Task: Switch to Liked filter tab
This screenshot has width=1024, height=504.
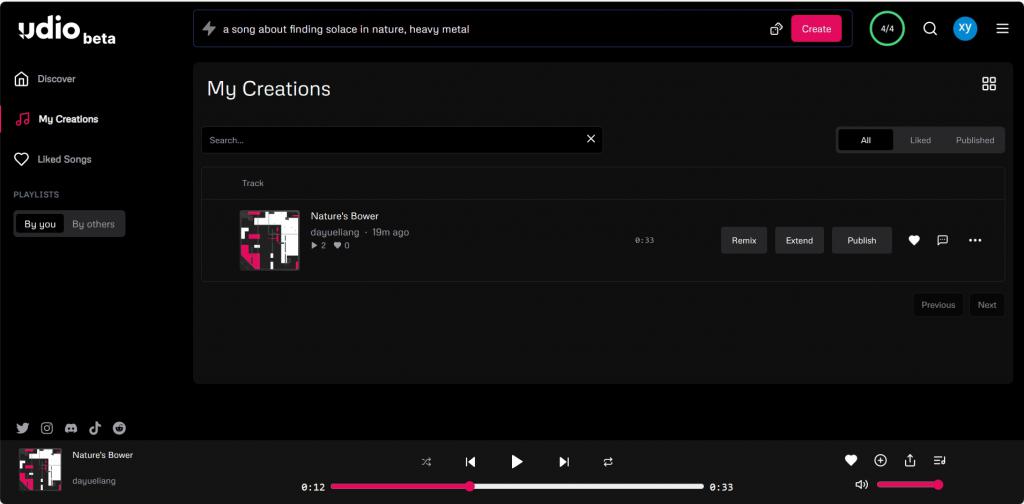Action: (920, 140)
